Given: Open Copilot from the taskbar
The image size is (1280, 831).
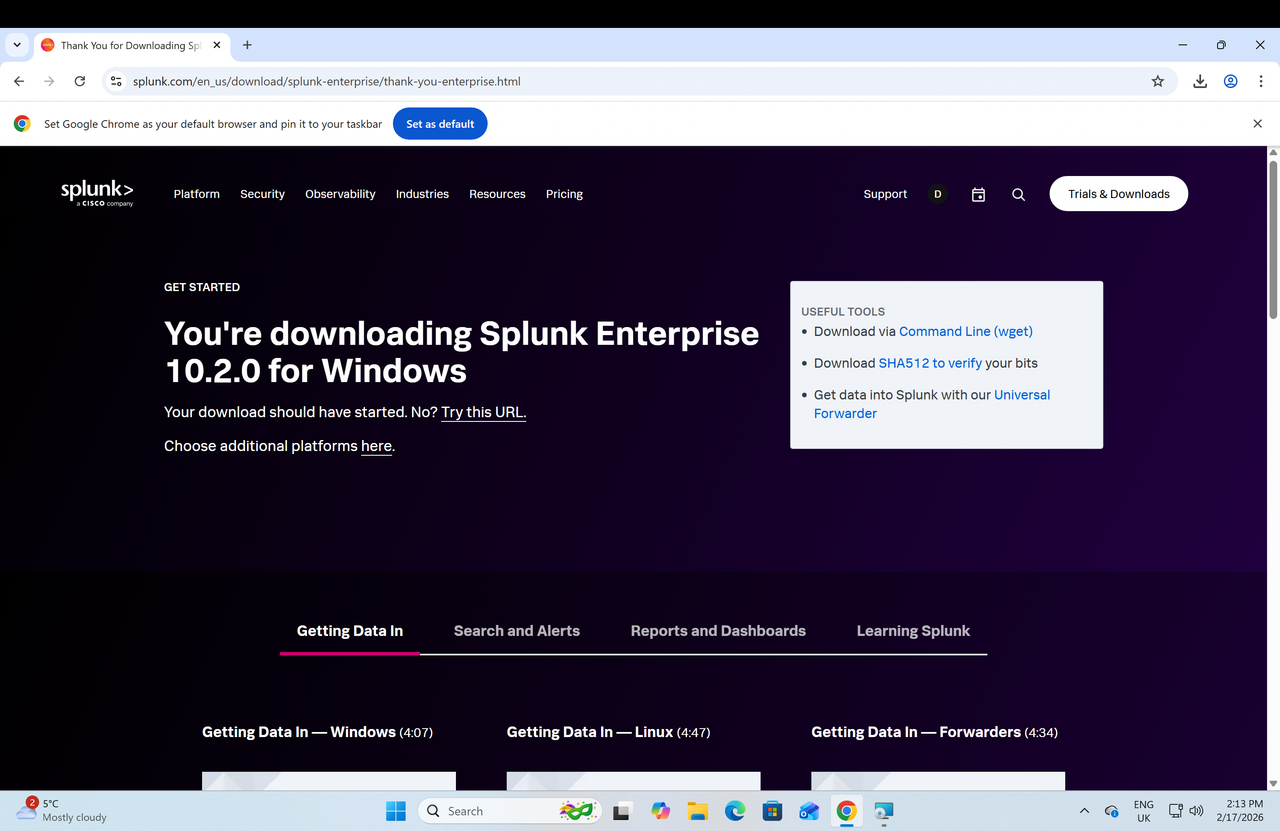Looking at the screenshot, I should point(660,811).
